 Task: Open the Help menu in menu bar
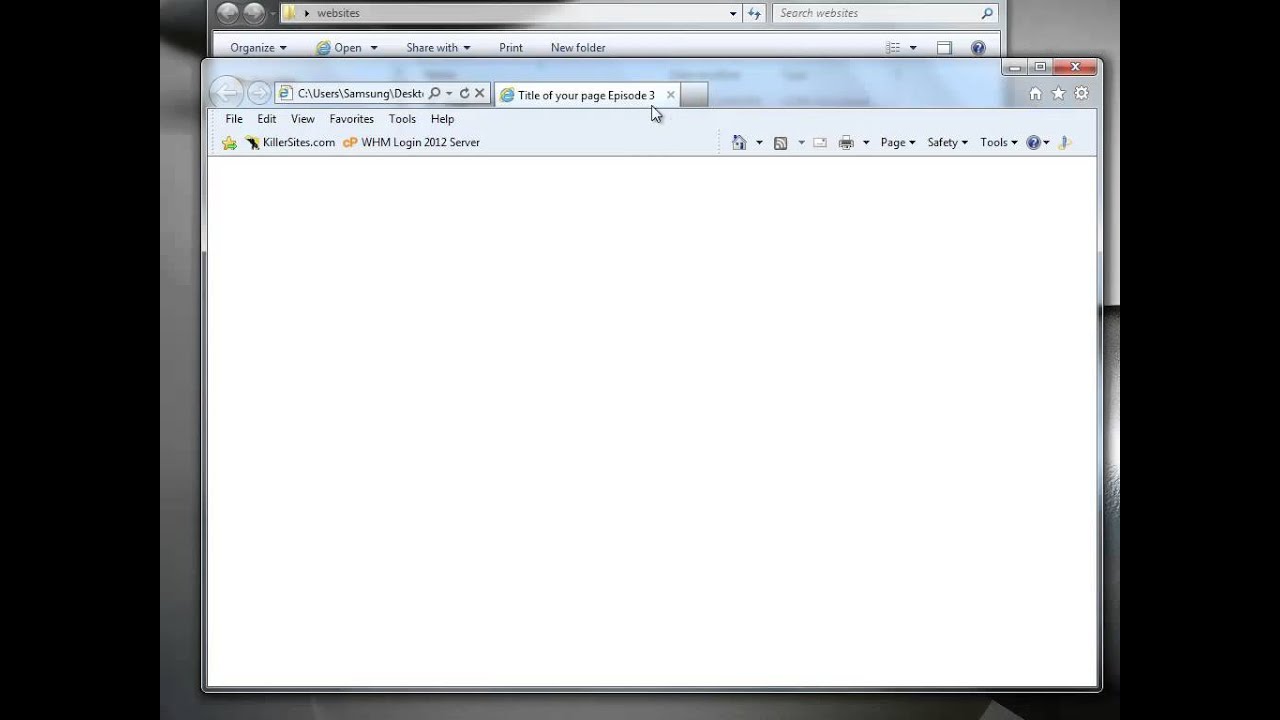[x=442, y=119]
